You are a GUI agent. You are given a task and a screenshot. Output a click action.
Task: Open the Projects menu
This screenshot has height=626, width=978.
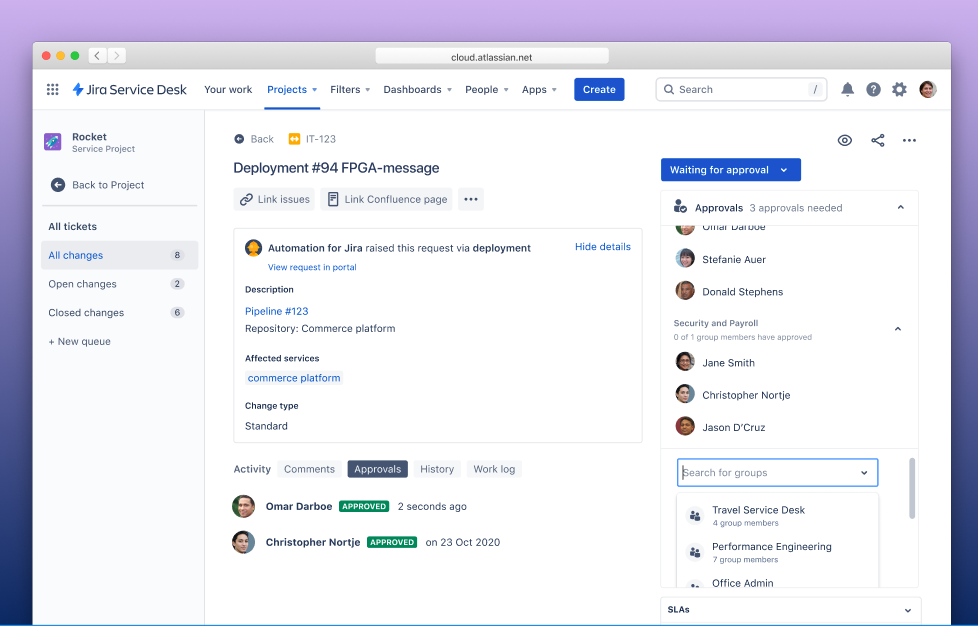[291, 89]
